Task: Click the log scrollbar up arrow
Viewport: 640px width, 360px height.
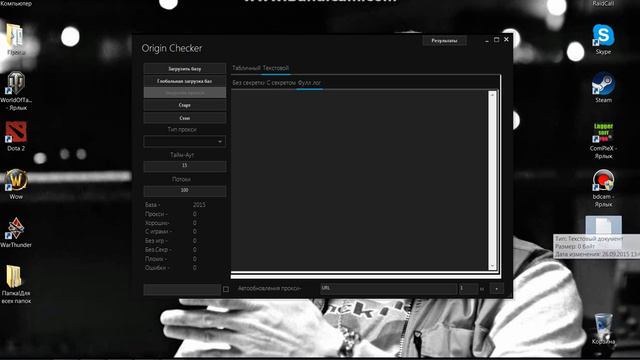Action: click(x=492, y=95)
